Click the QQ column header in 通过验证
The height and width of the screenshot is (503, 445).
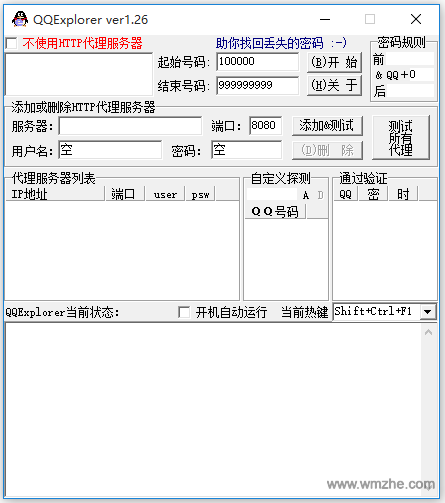tap(346, 194)
